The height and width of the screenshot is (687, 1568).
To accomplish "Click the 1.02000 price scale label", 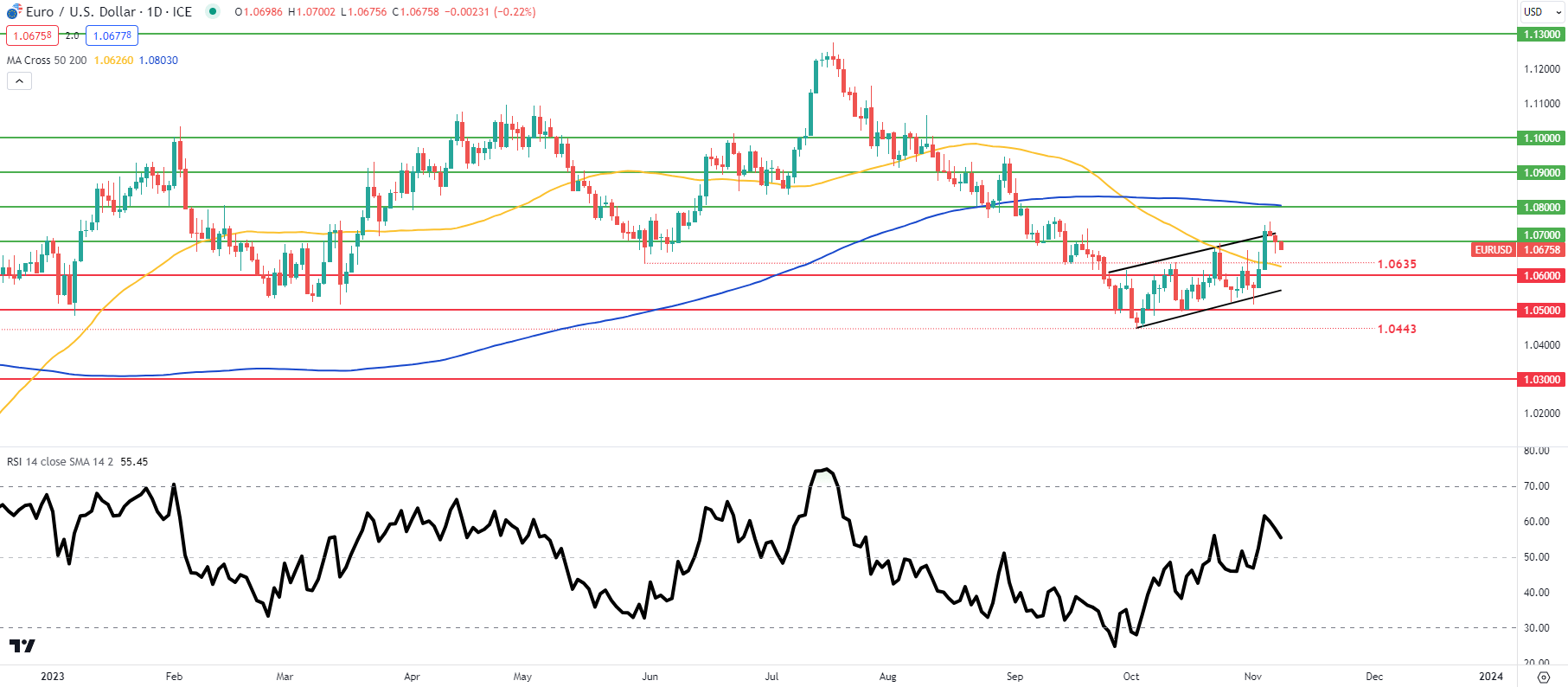I will (x=1541, y=413).
